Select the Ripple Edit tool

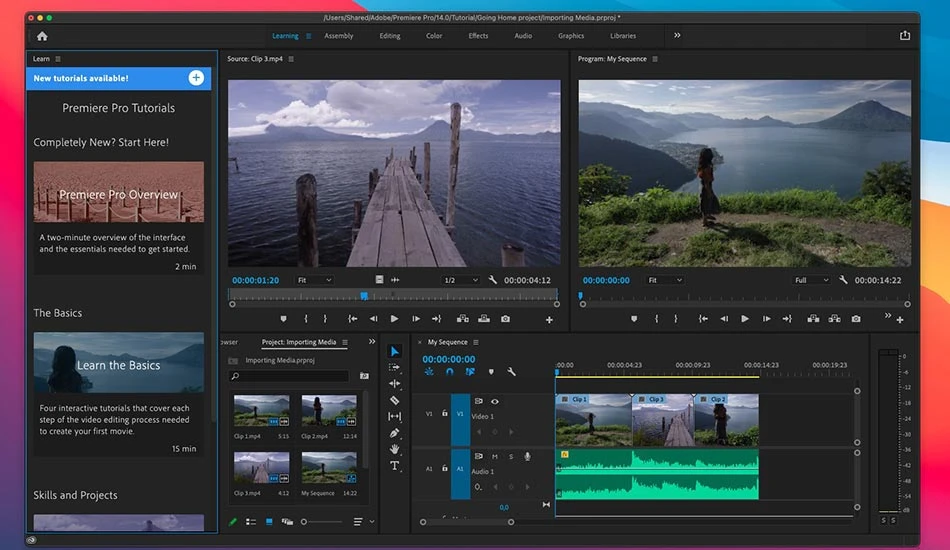coord(394,383)
